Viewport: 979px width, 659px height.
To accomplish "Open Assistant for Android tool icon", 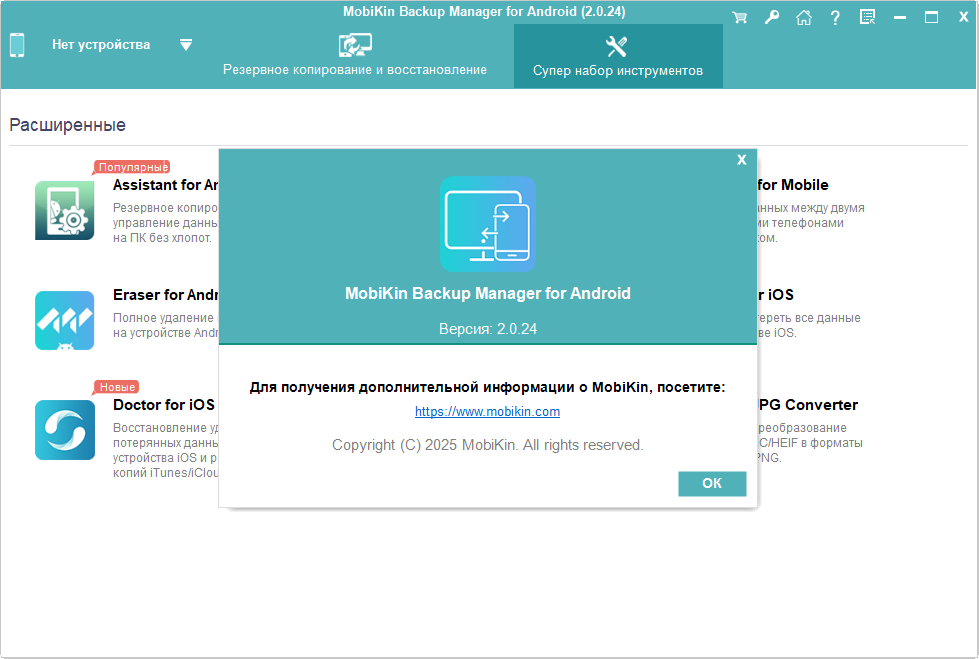I will (65, 211).
